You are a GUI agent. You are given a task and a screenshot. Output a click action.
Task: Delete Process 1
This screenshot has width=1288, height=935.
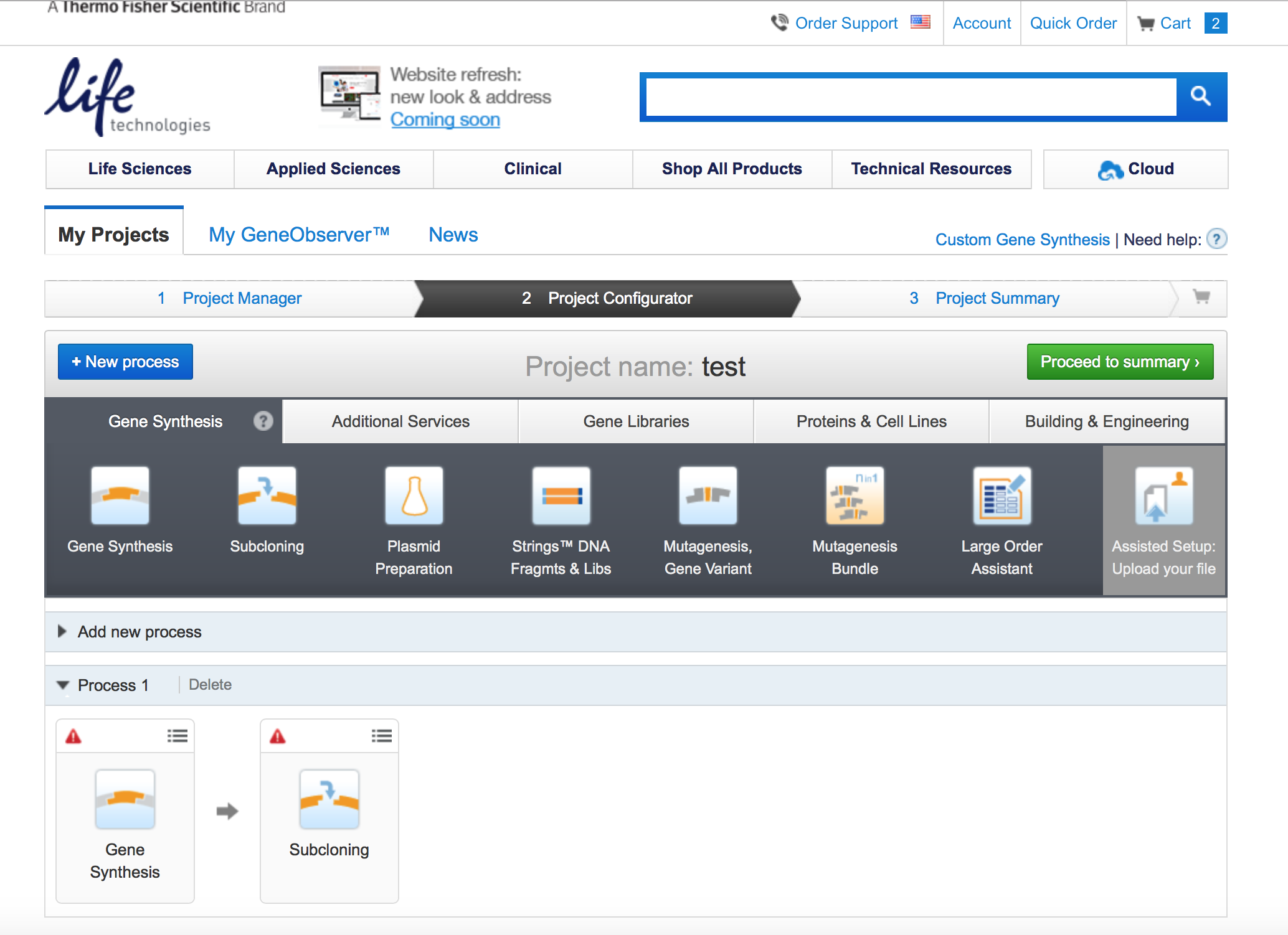(x=210, y=685)
